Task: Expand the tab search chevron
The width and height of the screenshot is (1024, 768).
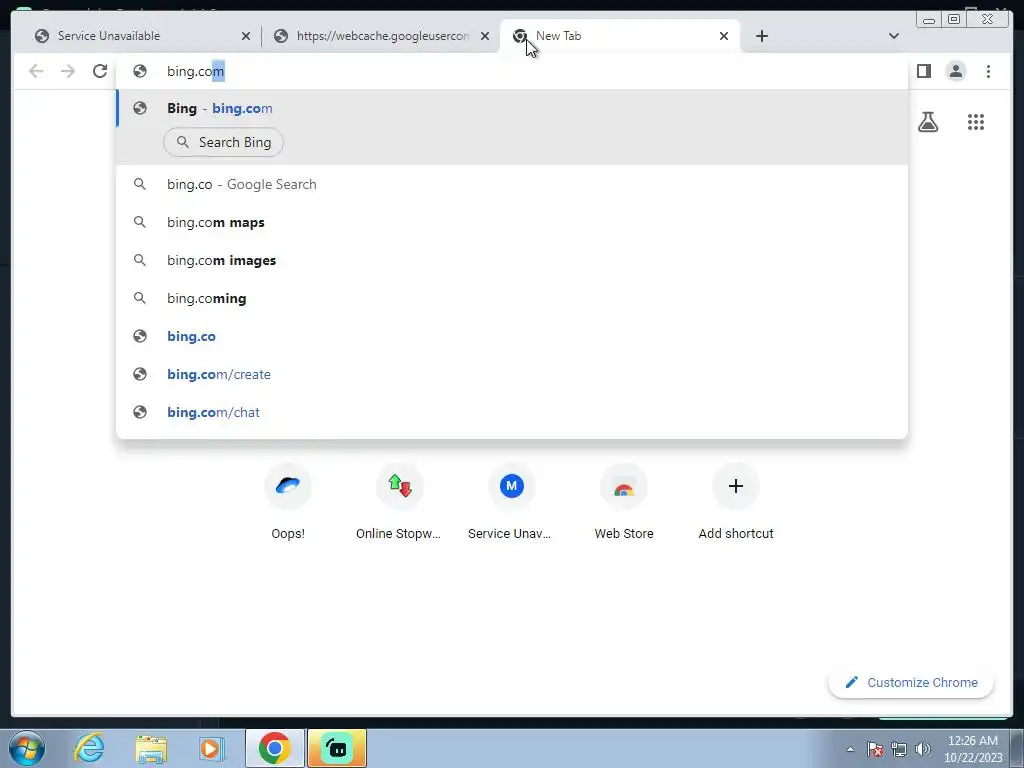Action: pos(894,36)
